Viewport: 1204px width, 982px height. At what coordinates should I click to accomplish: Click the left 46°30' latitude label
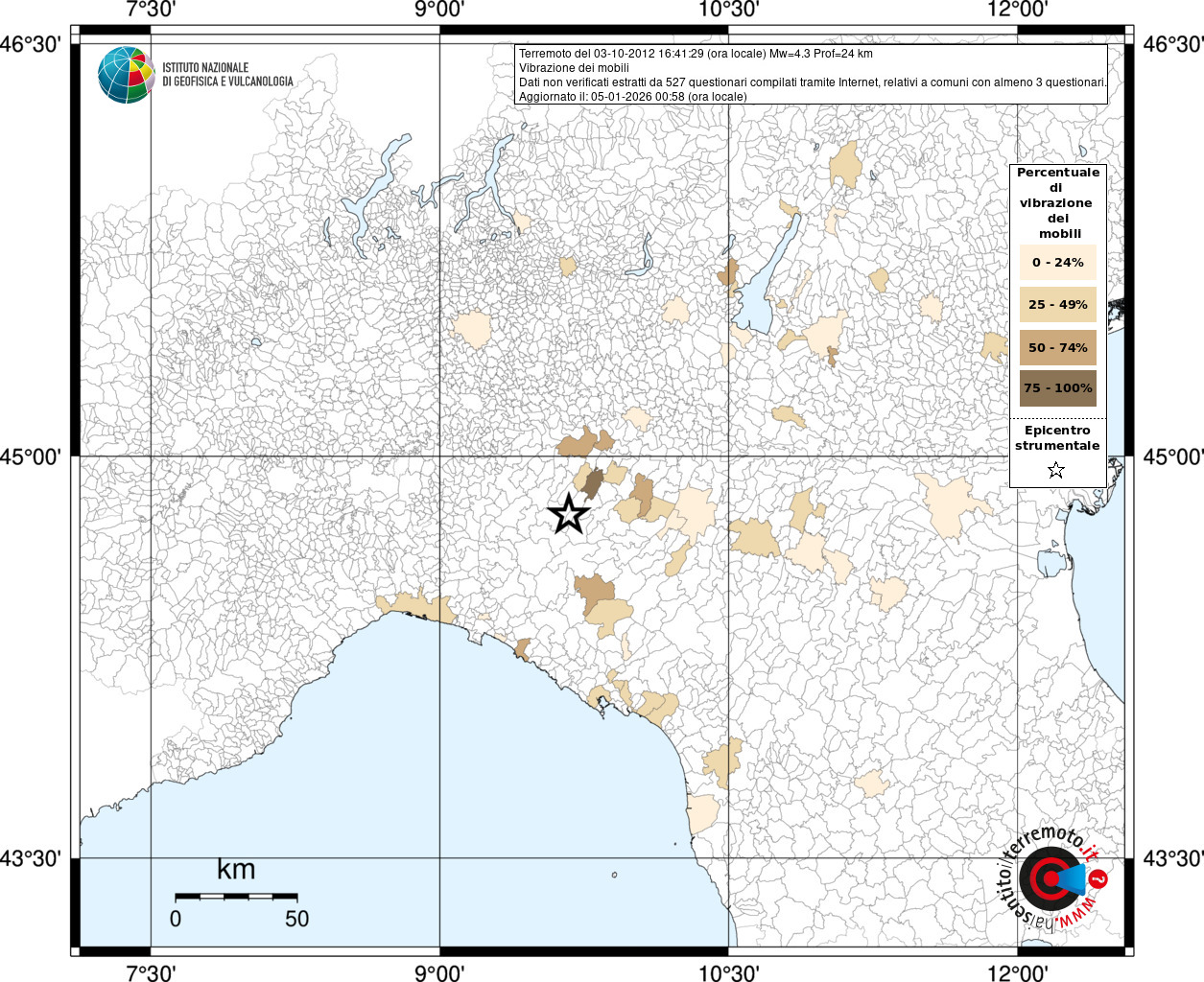tap(31, 44)
